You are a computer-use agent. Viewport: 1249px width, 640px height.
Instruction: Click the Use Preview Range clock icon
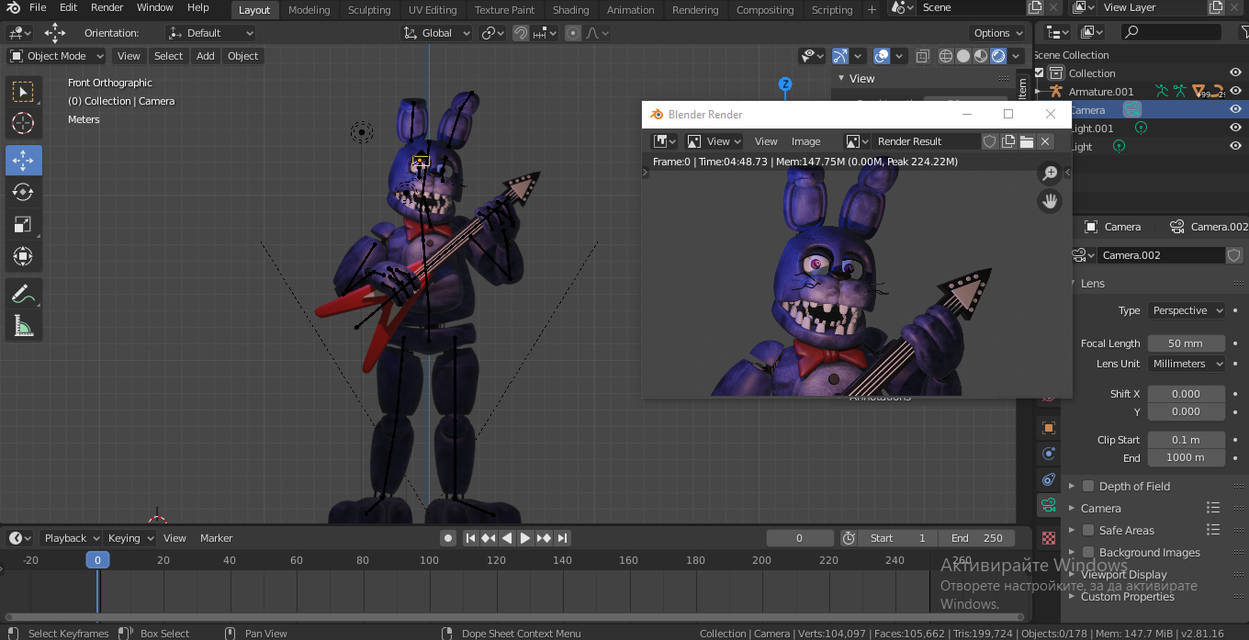tap(848, 538)
